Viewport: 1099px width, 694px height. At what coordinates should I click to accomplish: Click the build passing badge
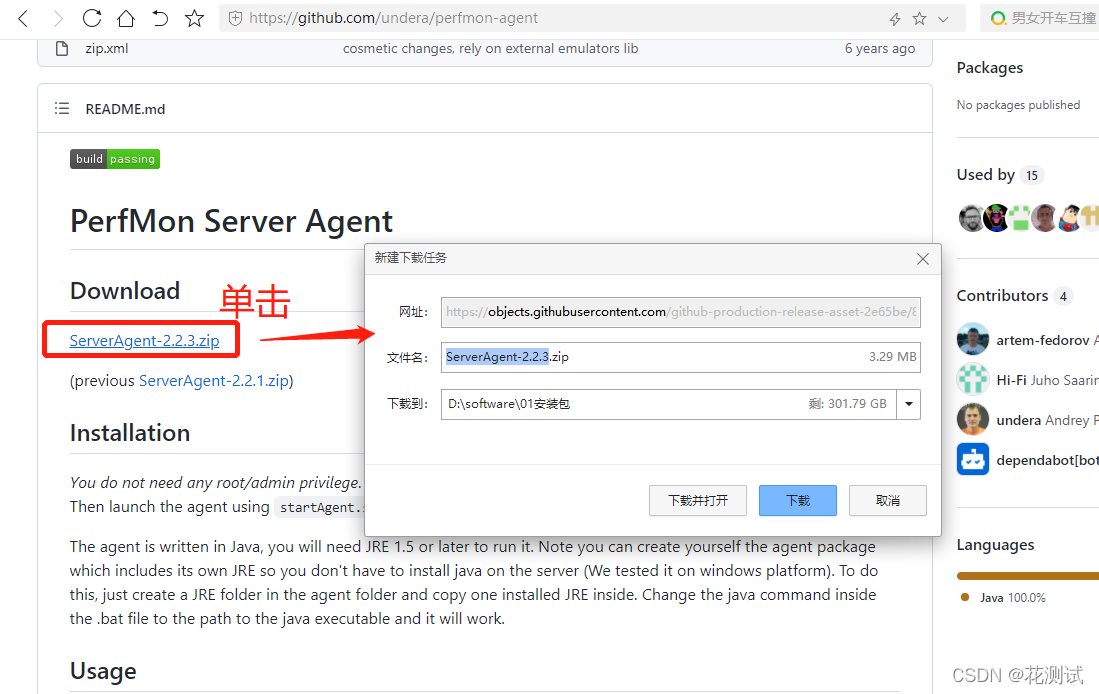point(114,159)
